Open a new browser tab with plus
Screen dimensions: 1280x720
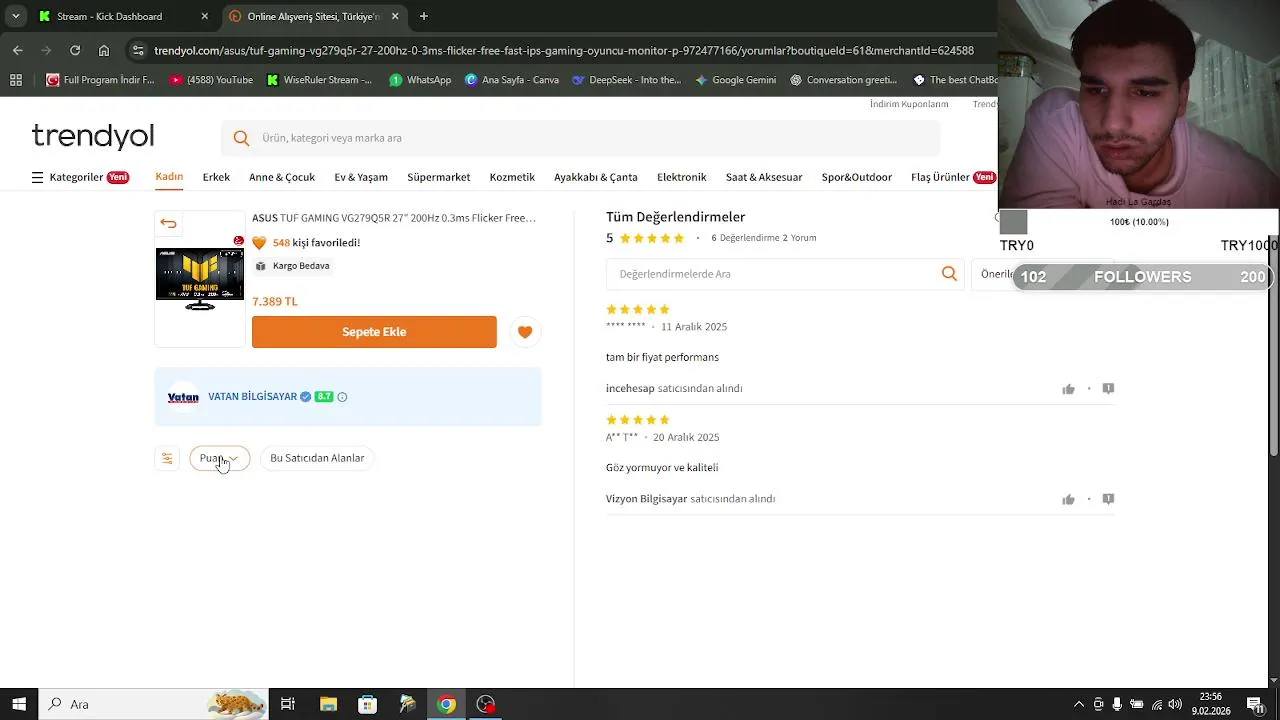pyautogui.click(x=424, y=16)
